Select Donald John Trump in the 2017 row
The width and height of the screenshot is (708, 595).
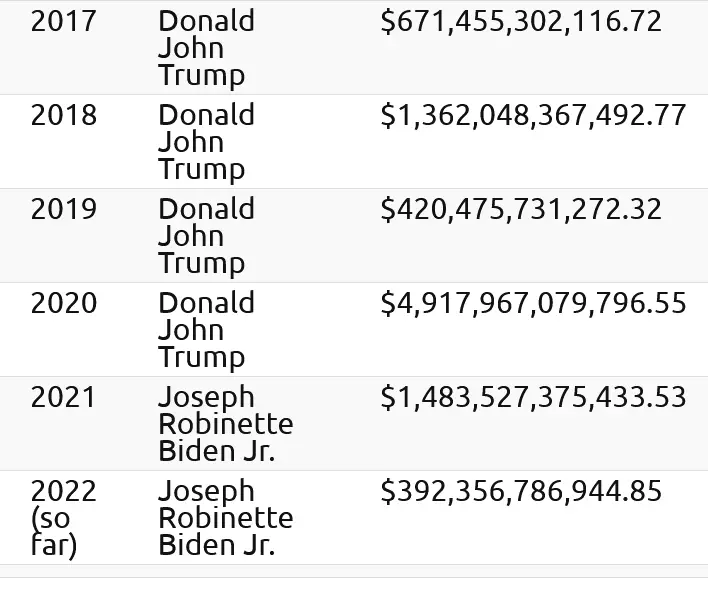[x=206, y=48]
